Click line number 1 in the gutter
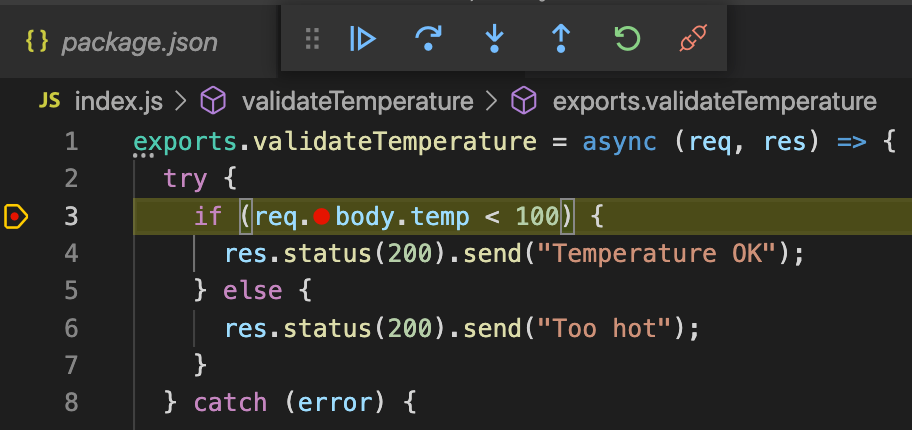 tap(70, 142)
